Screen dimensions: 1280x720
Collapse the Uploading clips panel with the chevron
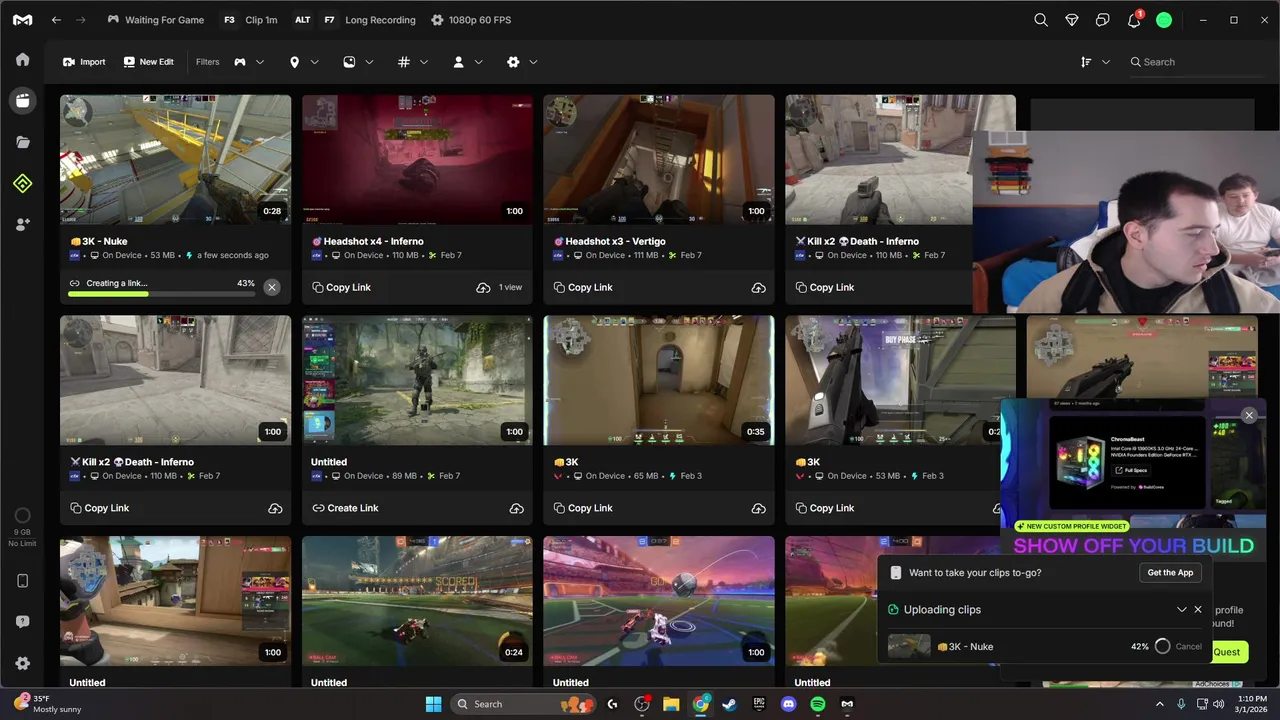(x=1182, y=609)
